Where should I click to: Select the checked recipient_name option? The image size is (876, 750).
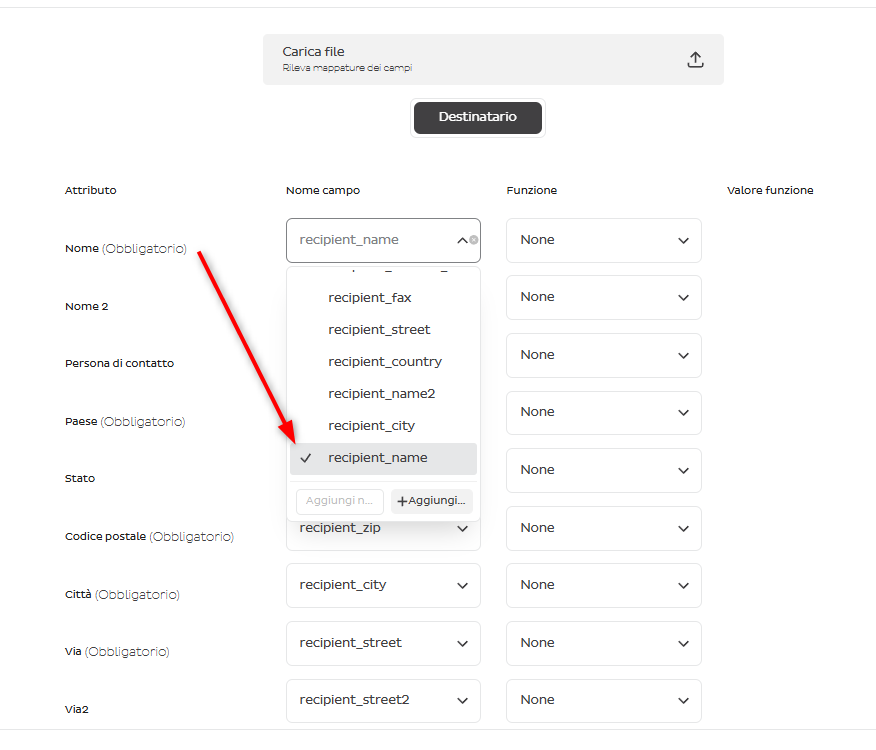383,458
